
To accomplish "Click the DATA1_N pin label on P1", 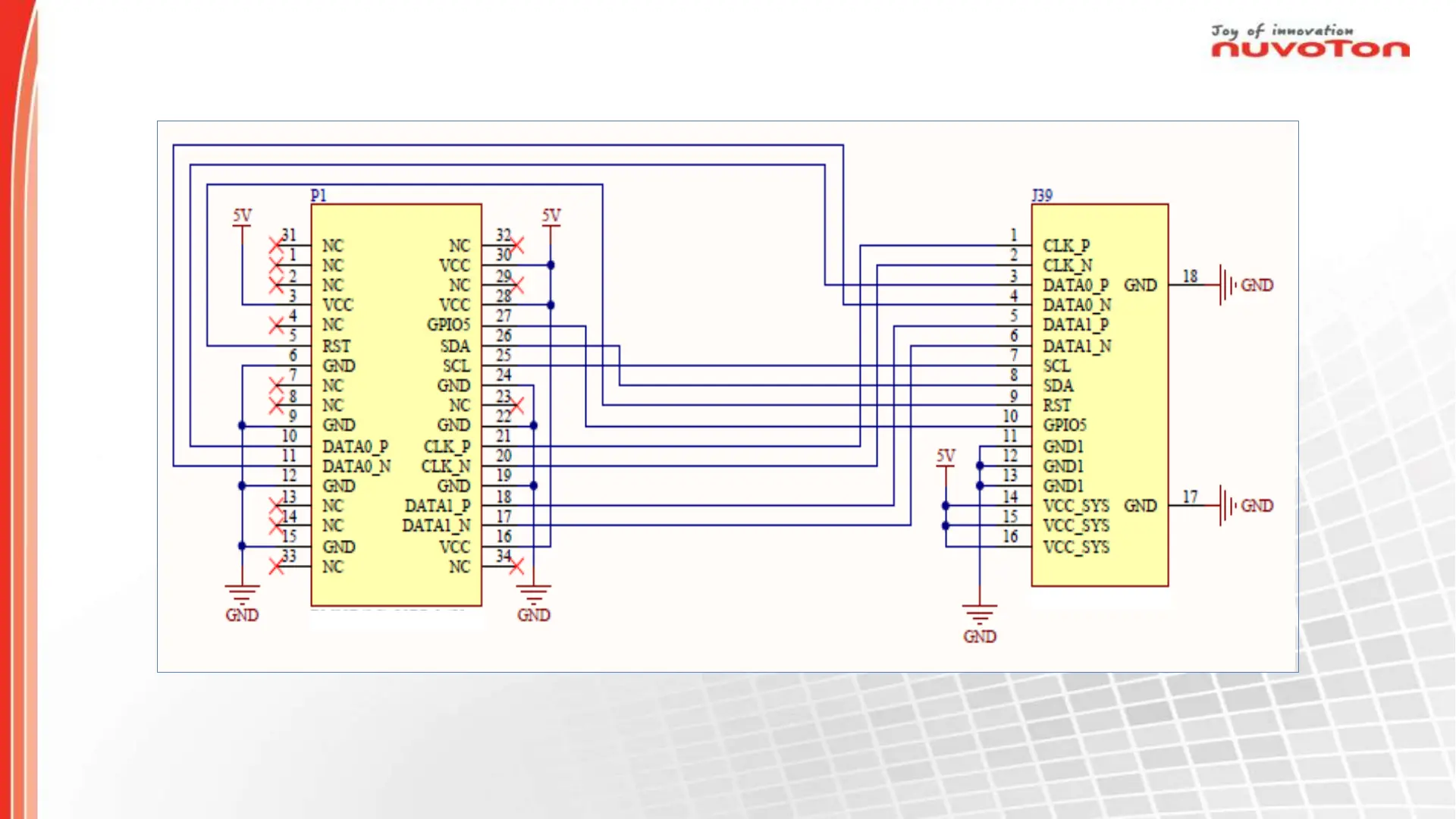I will [x=436, y=526].
